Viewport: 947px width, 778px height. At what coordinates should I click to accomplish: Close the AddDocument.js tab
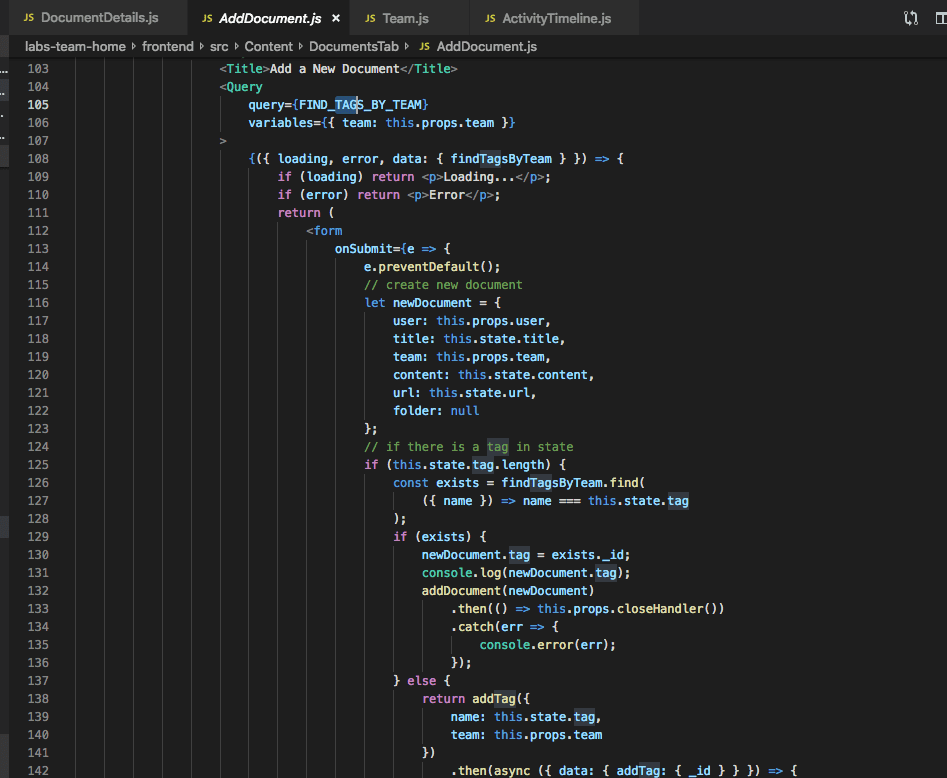[x=335, y=19]
